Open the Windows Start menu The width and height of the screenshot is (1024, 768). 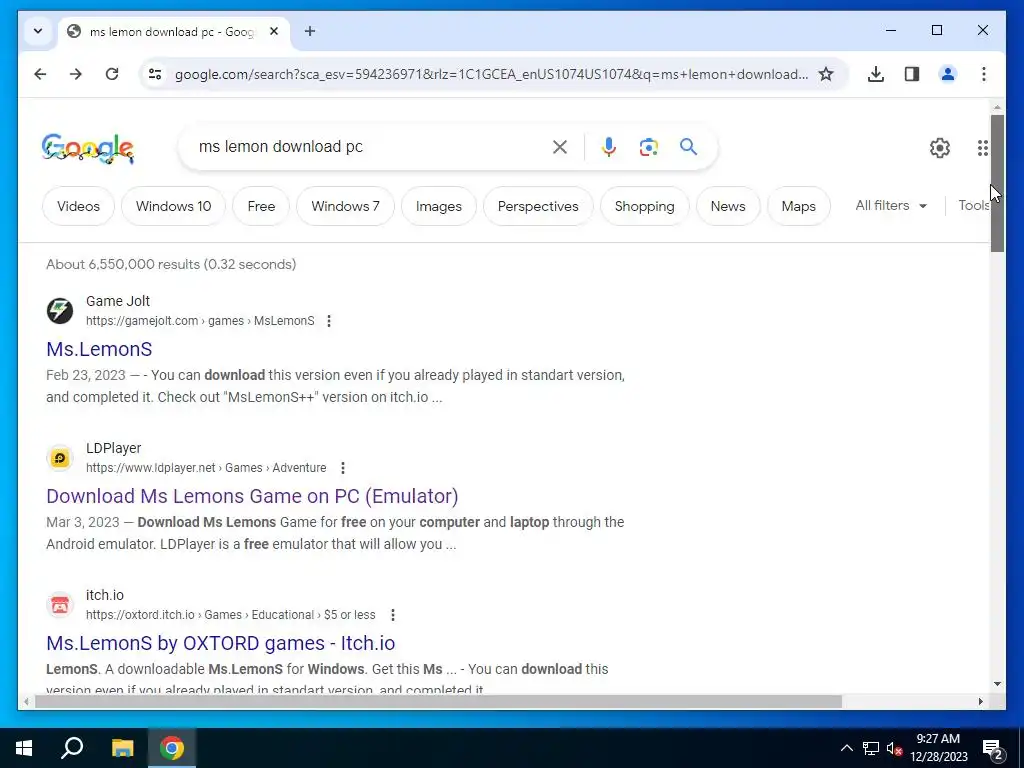pos(24,748)
